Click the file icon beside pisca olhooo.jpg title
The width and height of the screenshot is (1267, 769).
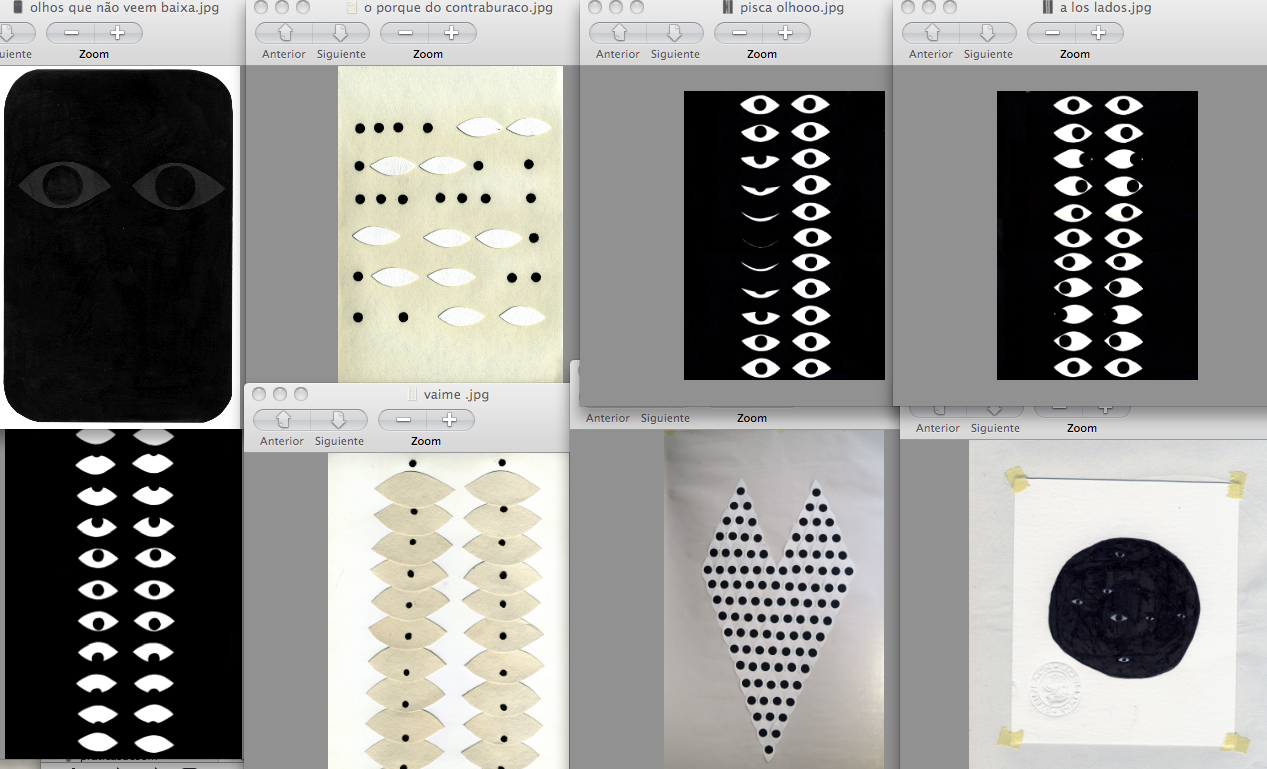point(727,8)
